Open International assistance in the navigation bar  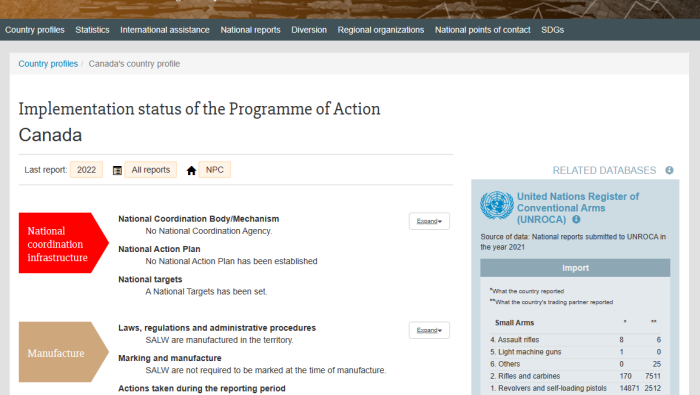coord(165,30)
